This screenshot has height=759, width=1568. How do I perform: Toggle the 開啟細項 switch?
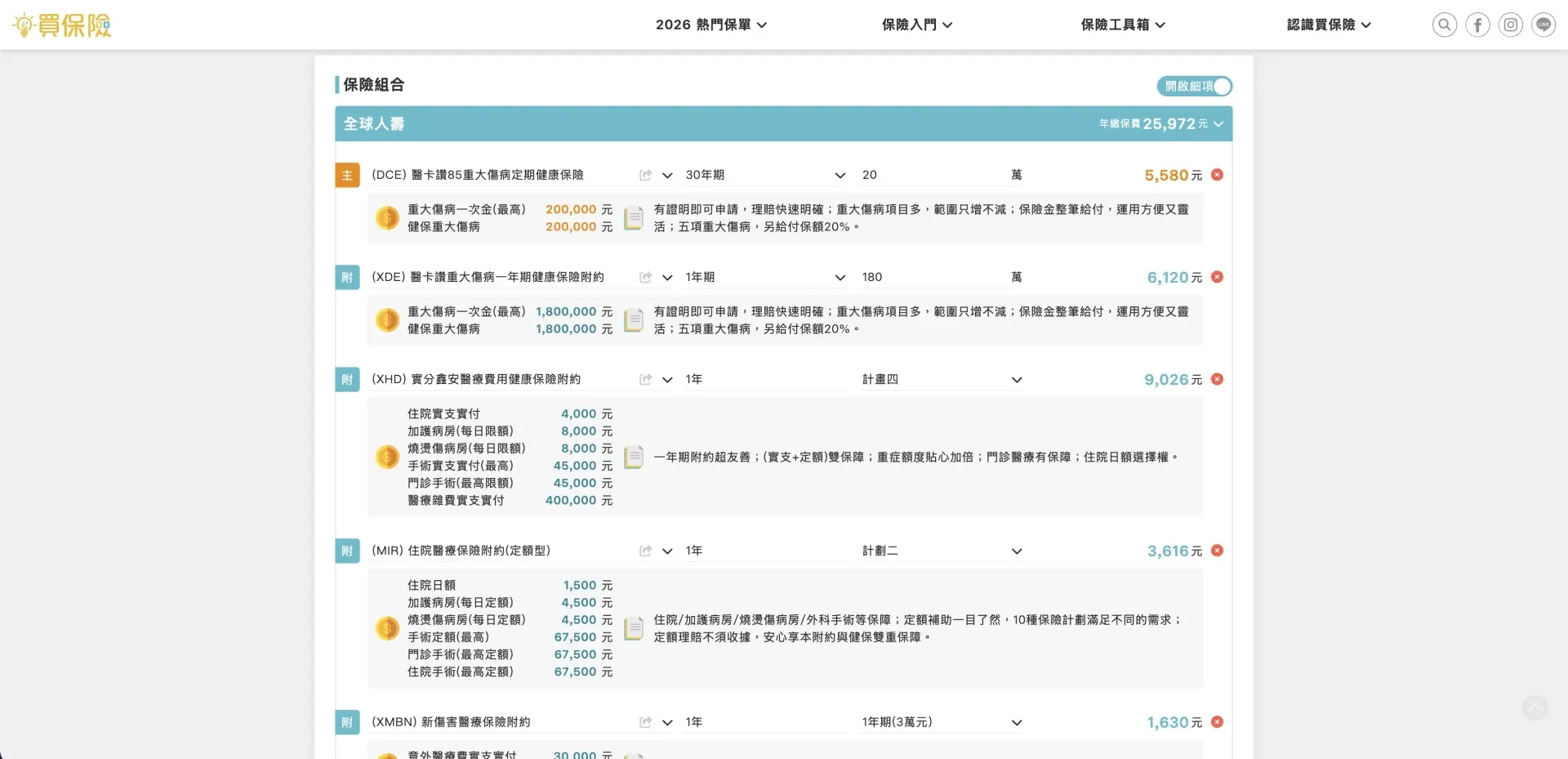(x=1194, y=86)
